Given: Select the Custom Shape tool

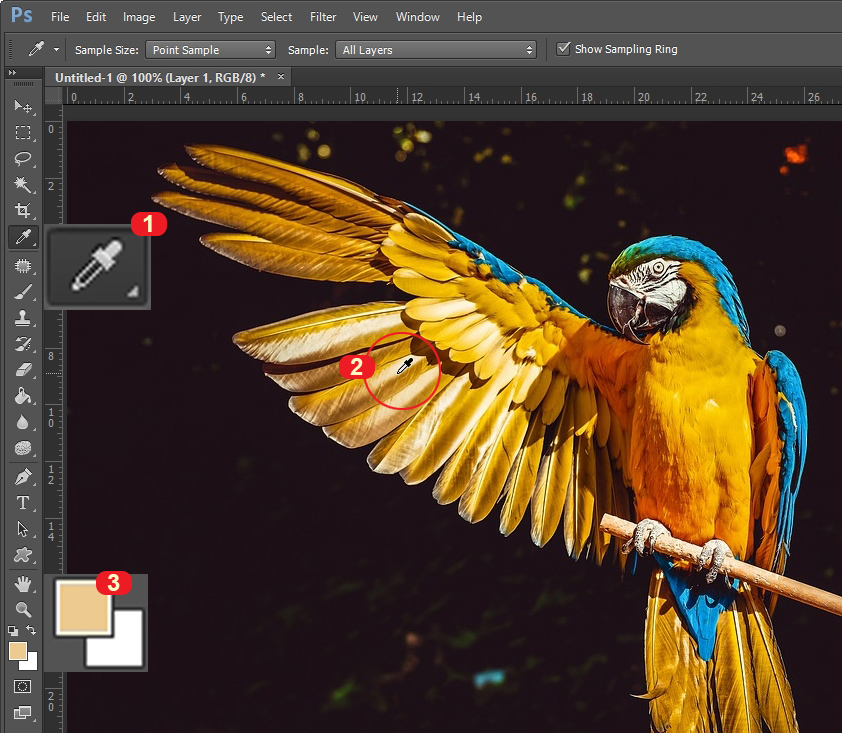Looking at the screenshot, I should 23,555.
